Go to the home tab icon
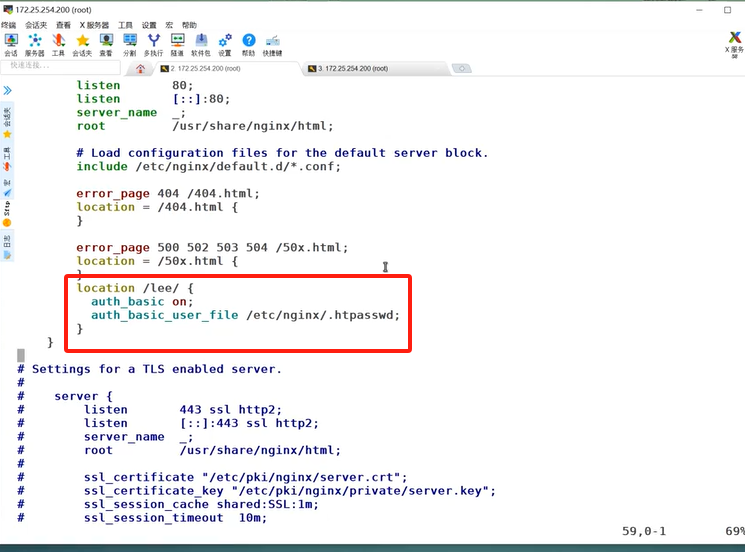This screenshot has height=552, width=745. [x=140, y=69]
